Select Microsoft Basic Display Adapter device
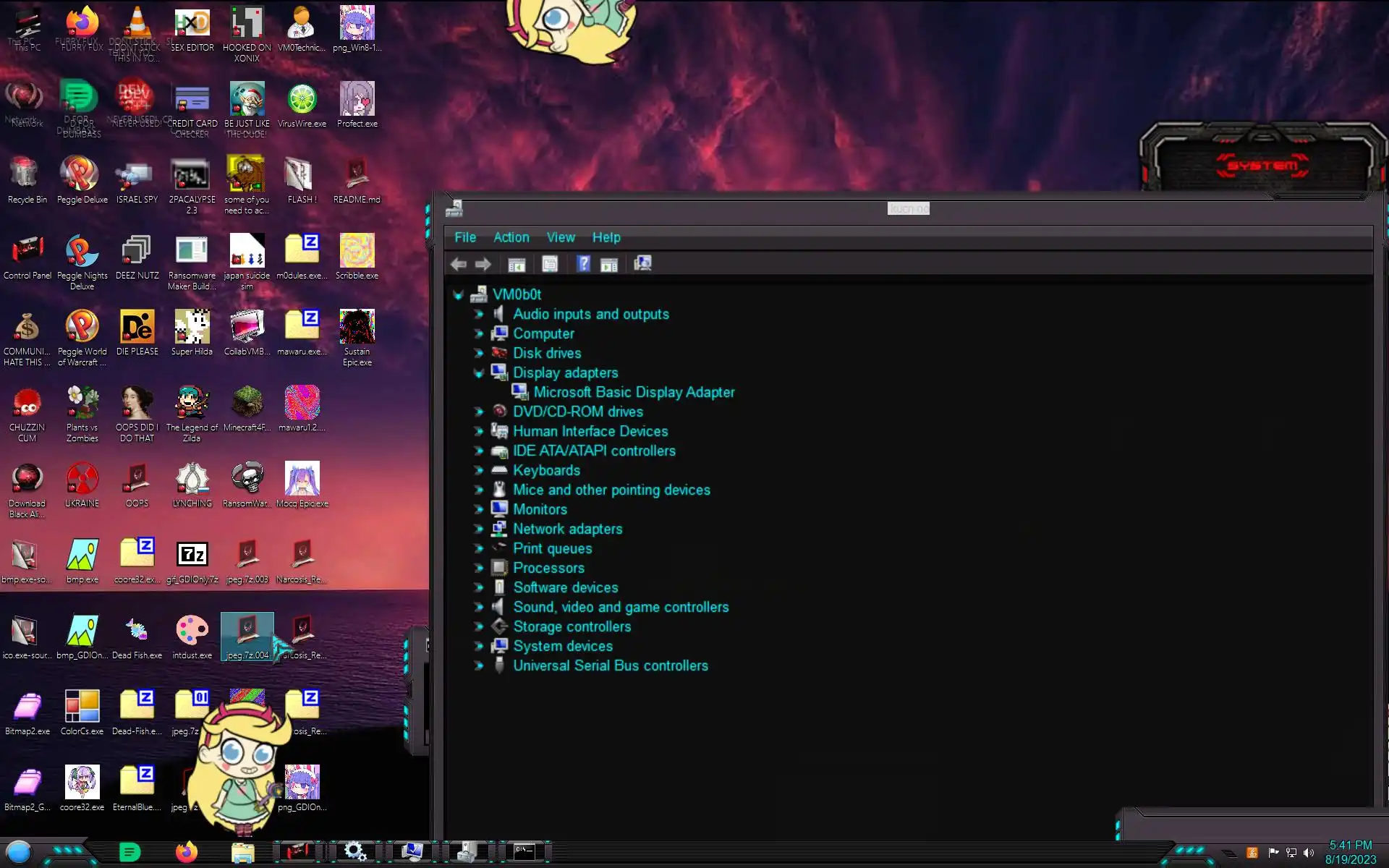The height and width of the screenshot is (868, 1389). tap(634, 392)
